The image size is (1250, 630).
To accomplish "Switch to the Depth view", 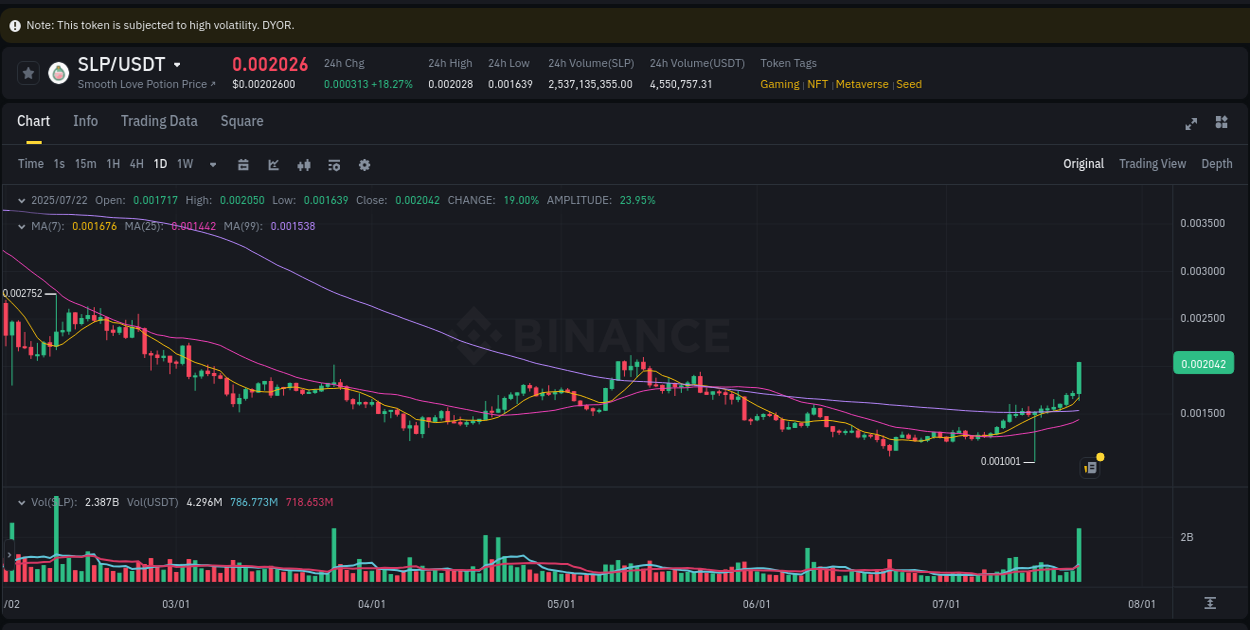I will pos(1217,163).
